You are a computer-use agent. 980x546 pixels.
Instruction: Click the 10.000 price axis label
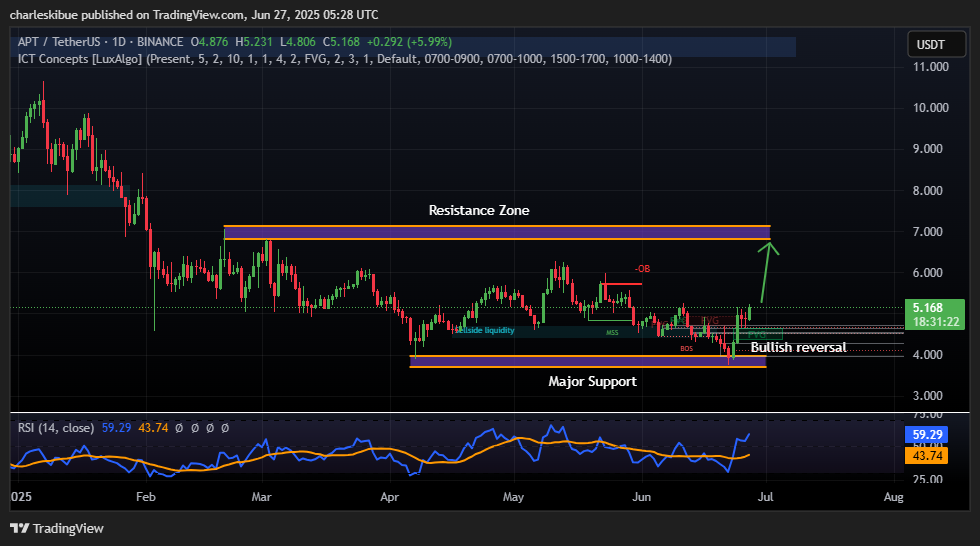pyautogui.click(x=930, y=107)
